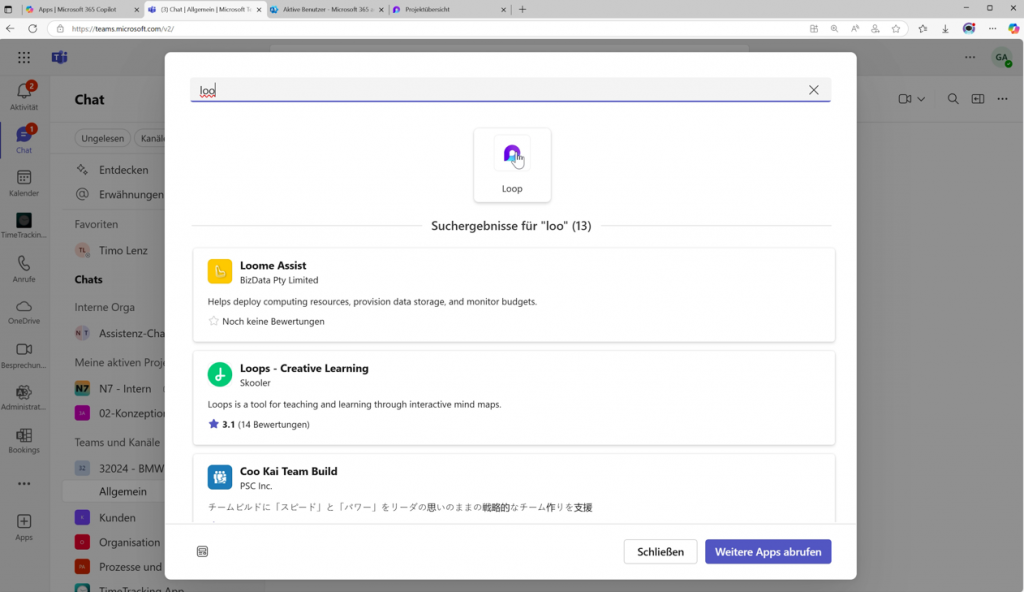
Task: Open manage apps icon in dialog footer
Action: pyautogui.click(x=202, y=551)
